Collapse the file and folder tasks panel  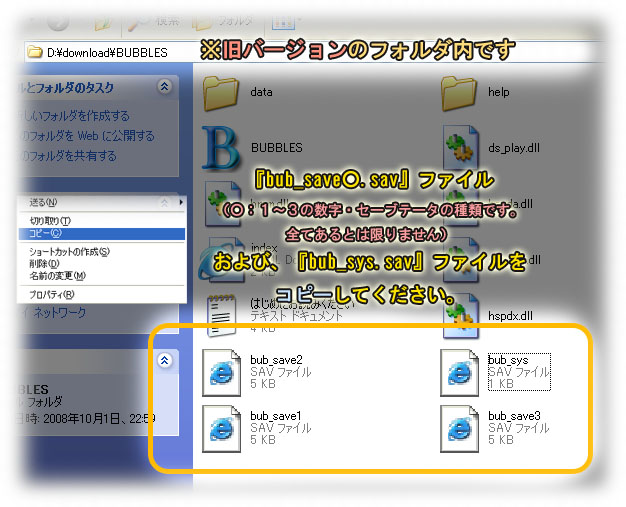click(x=164, y=88)
